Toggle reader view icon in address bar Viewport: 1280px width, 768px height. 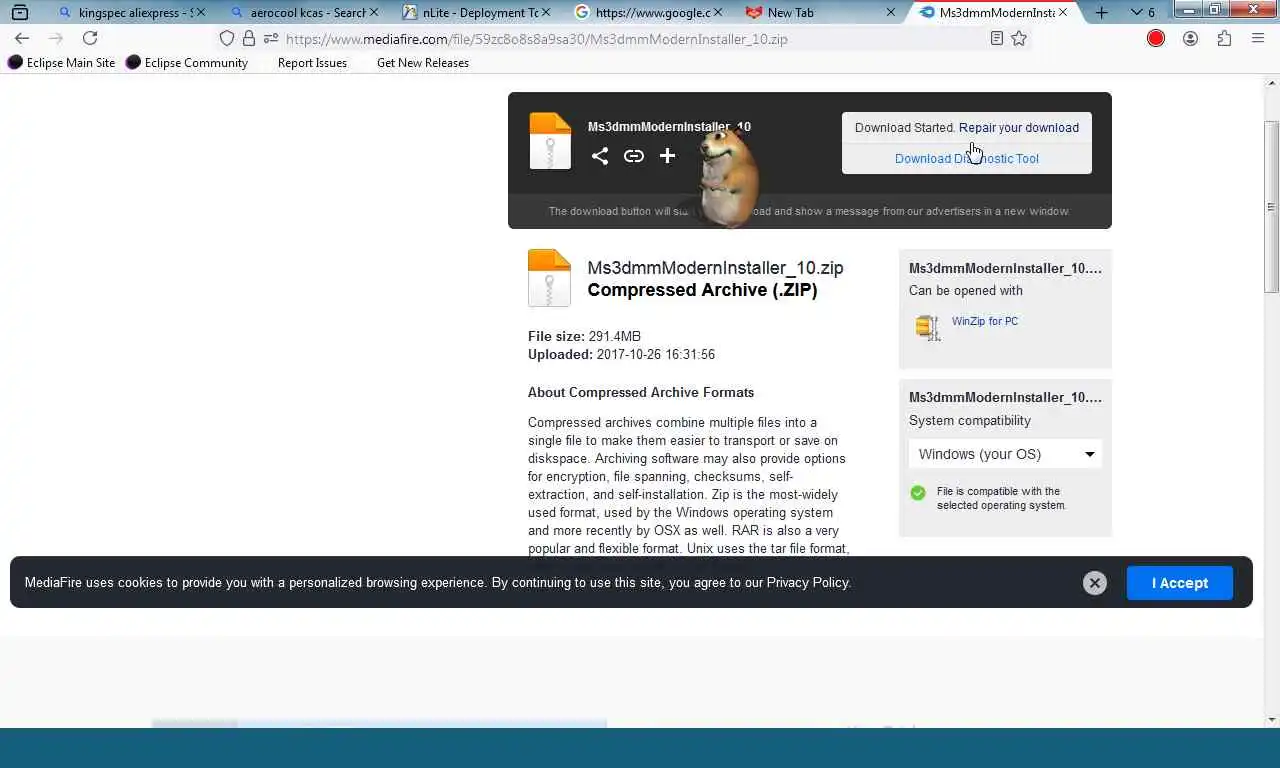click(996, 38)
